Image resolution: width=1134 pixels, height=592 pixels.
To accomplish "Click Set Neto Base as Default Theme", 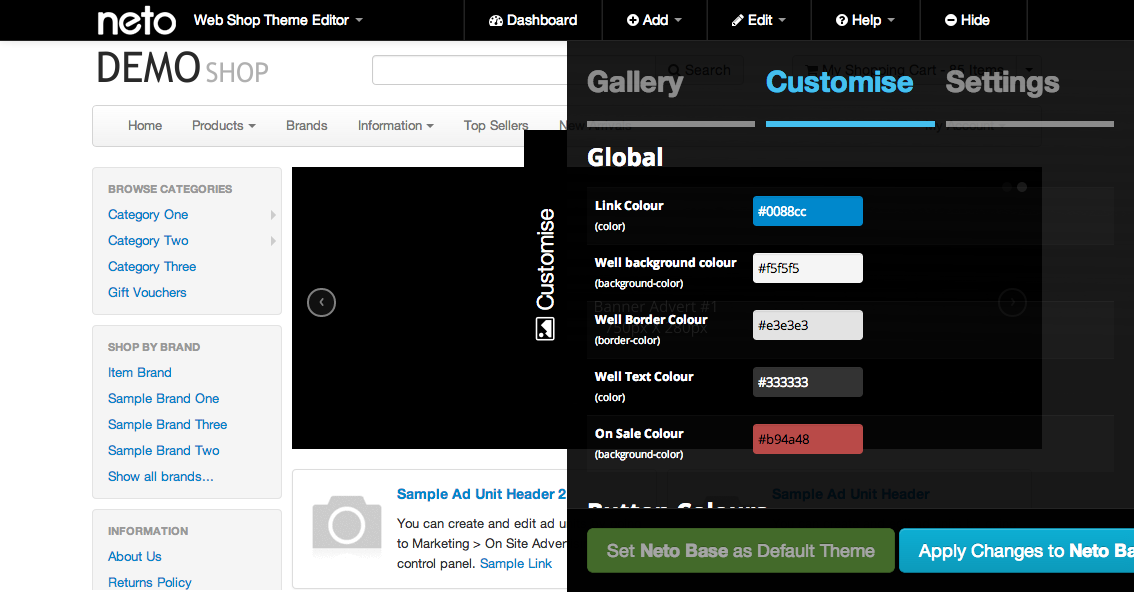I will click(741, 551).
